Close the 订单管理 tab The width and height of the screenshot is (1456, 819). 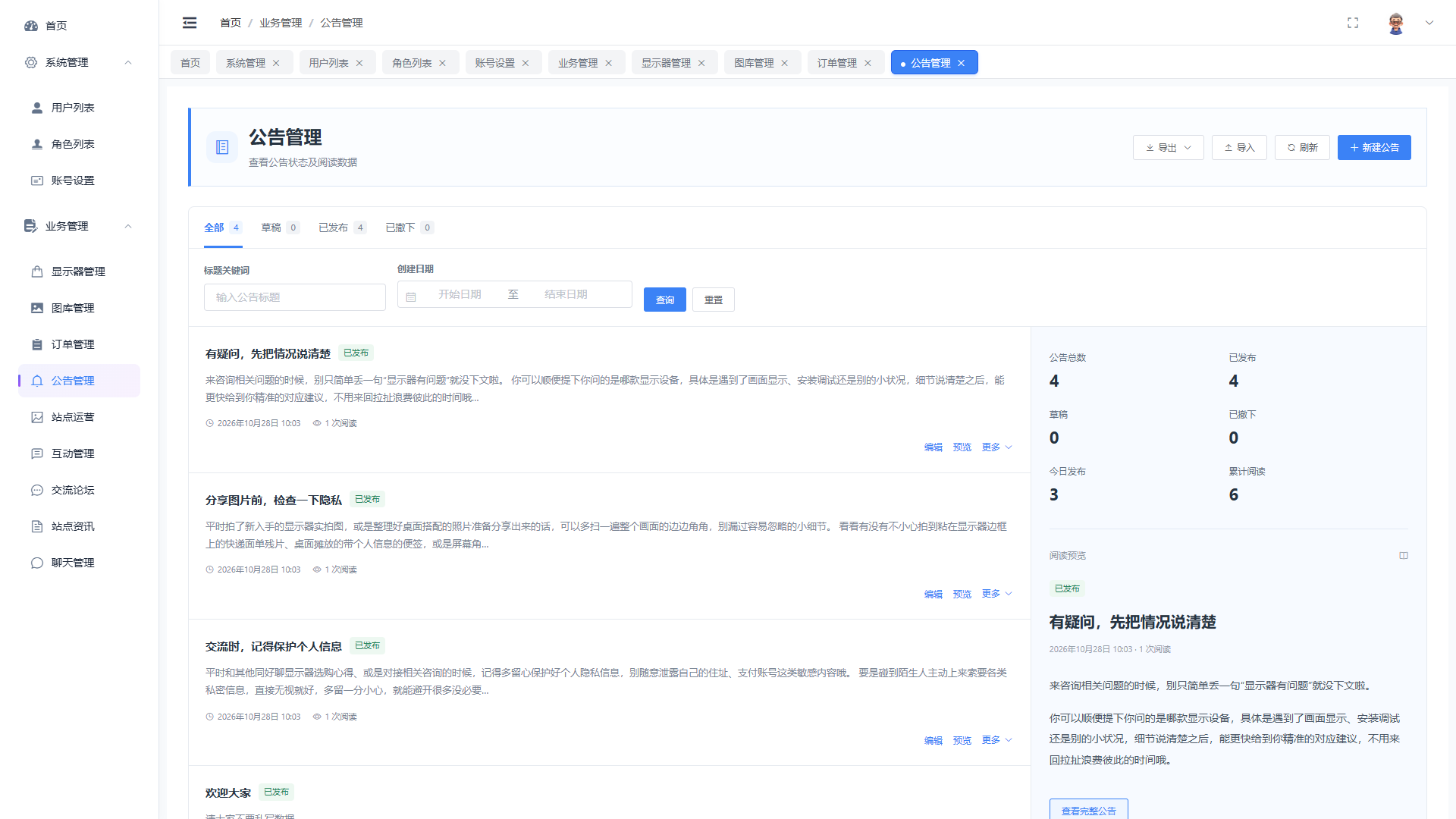coord(868,63)
